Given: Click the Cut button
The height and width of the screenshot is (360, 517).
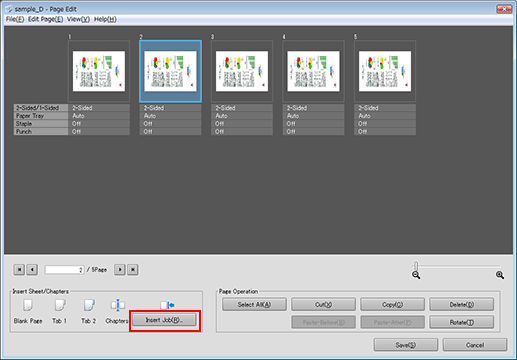Looking at the screenshot, I should click(323, 304).
